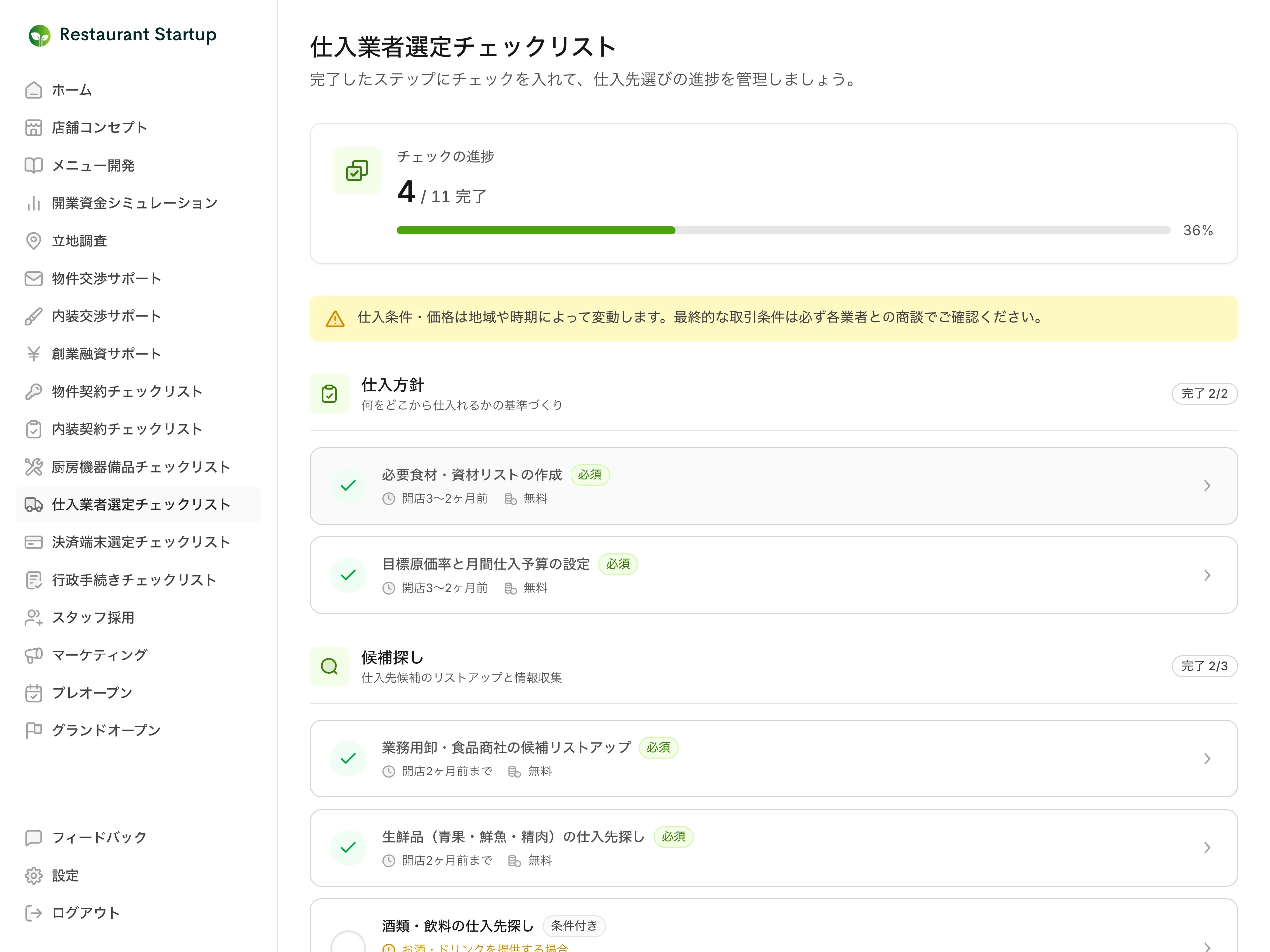Expand 生鮮品（青果・鮮魚・精肉）の仕入先探し chevron
The height and width of the screenshot is (952, 1270).
(x=1207, y=847)
